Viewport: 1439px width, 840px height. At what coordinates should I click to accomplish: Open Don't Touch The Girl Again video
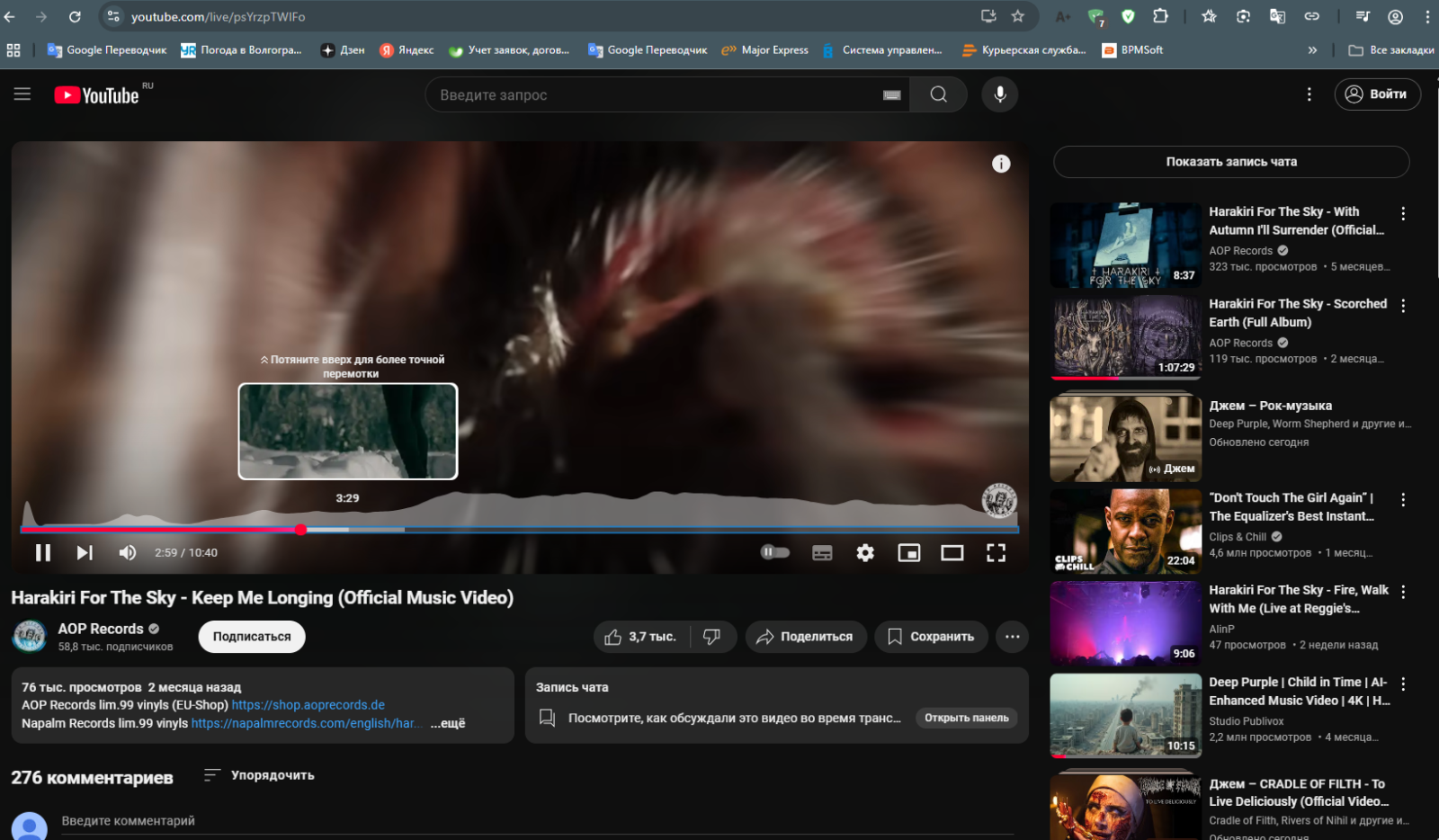1126,532
